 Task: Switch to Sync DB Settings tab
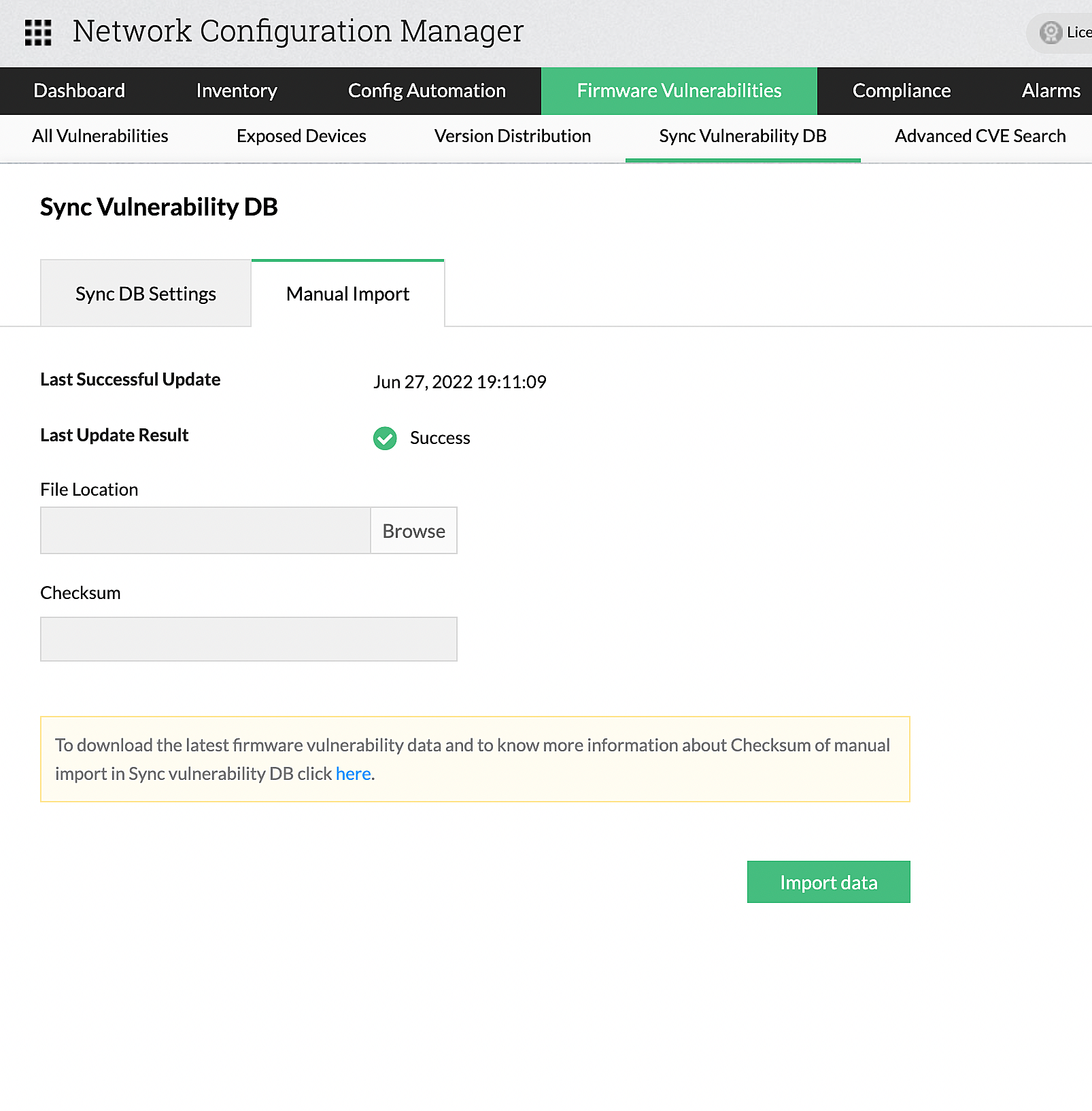coord(146,294)
